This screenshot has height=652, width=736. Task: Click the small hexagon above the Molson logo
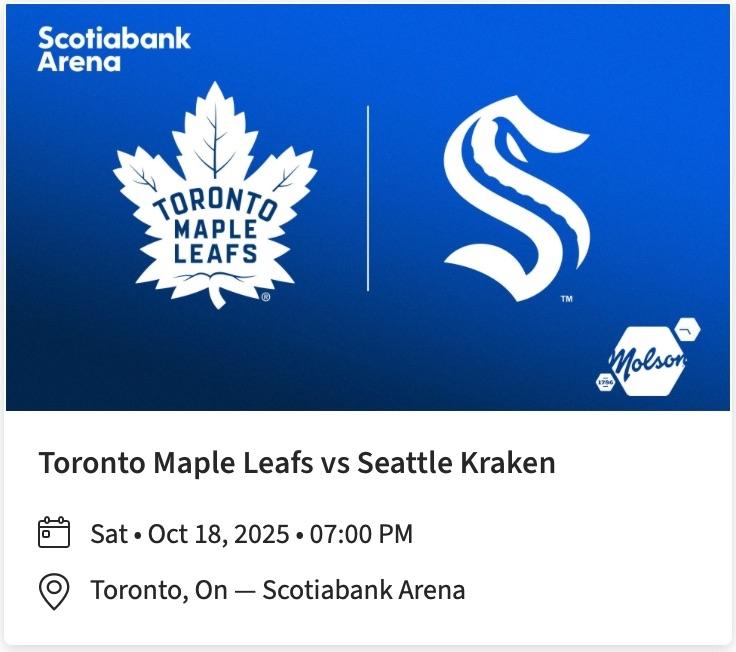(x=688, y=329)
